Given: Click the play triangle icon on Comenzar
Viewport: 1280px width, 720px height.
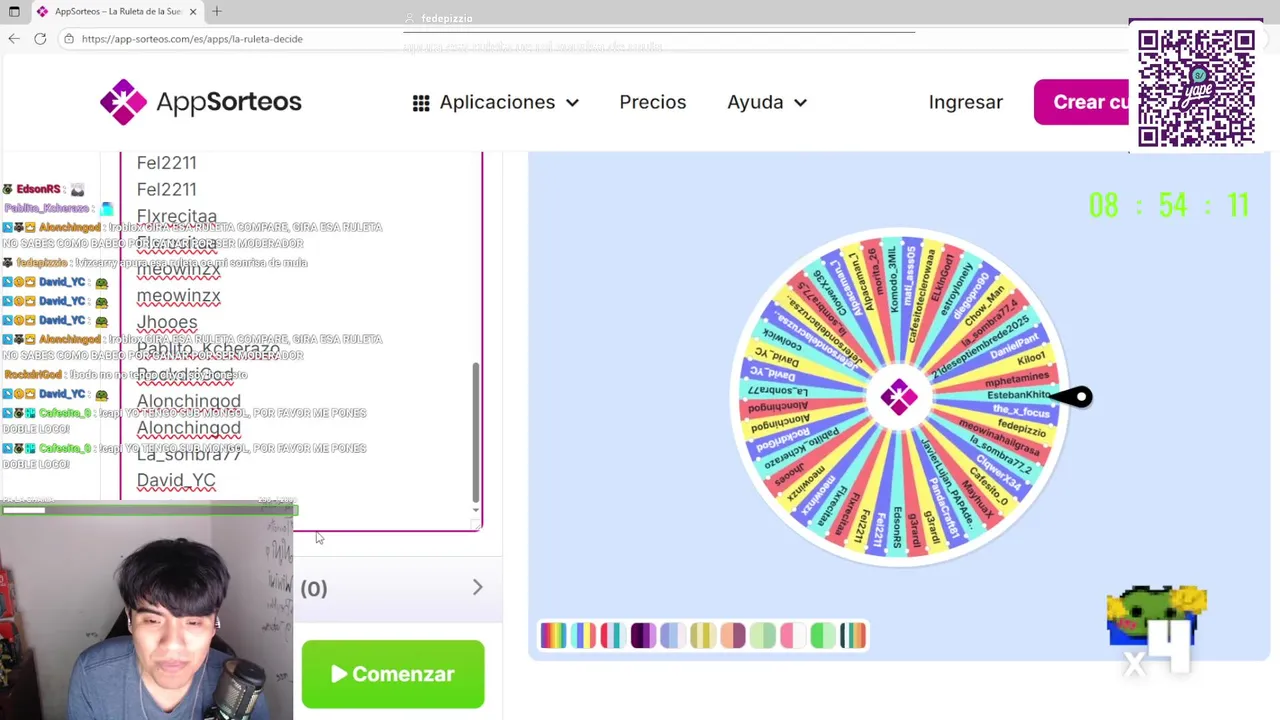Looking at the screenshot, I should point(339,674).
